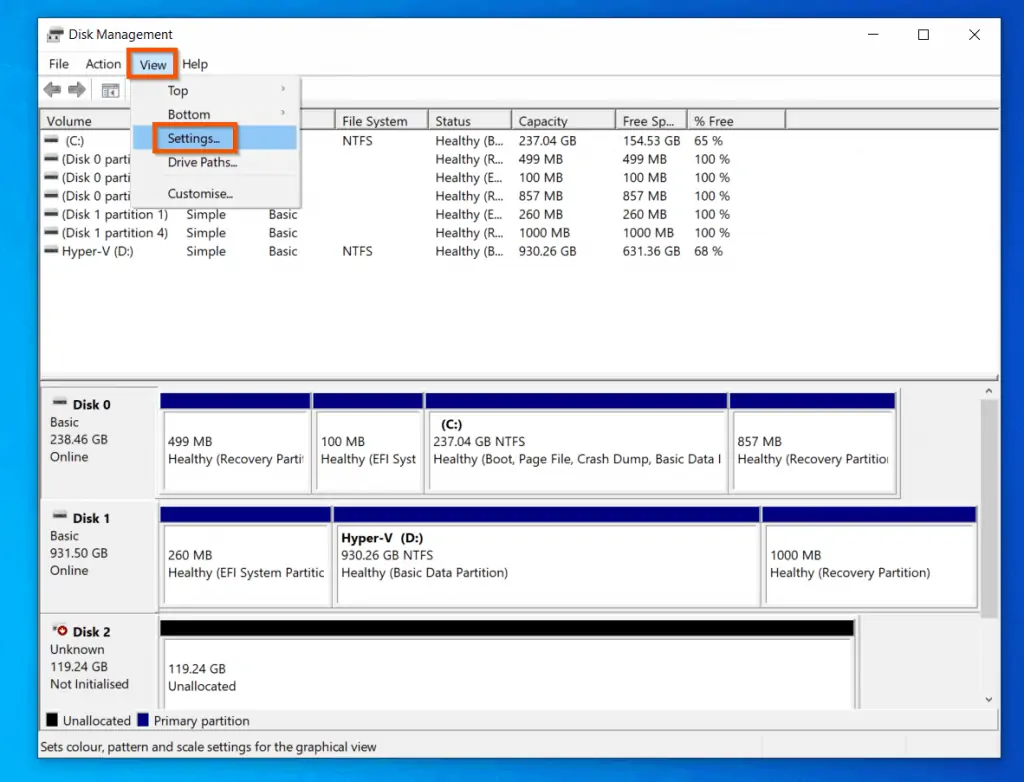Open the Help menu
Viewport: 1024px width, 782px height.
(x=195, y=64)
